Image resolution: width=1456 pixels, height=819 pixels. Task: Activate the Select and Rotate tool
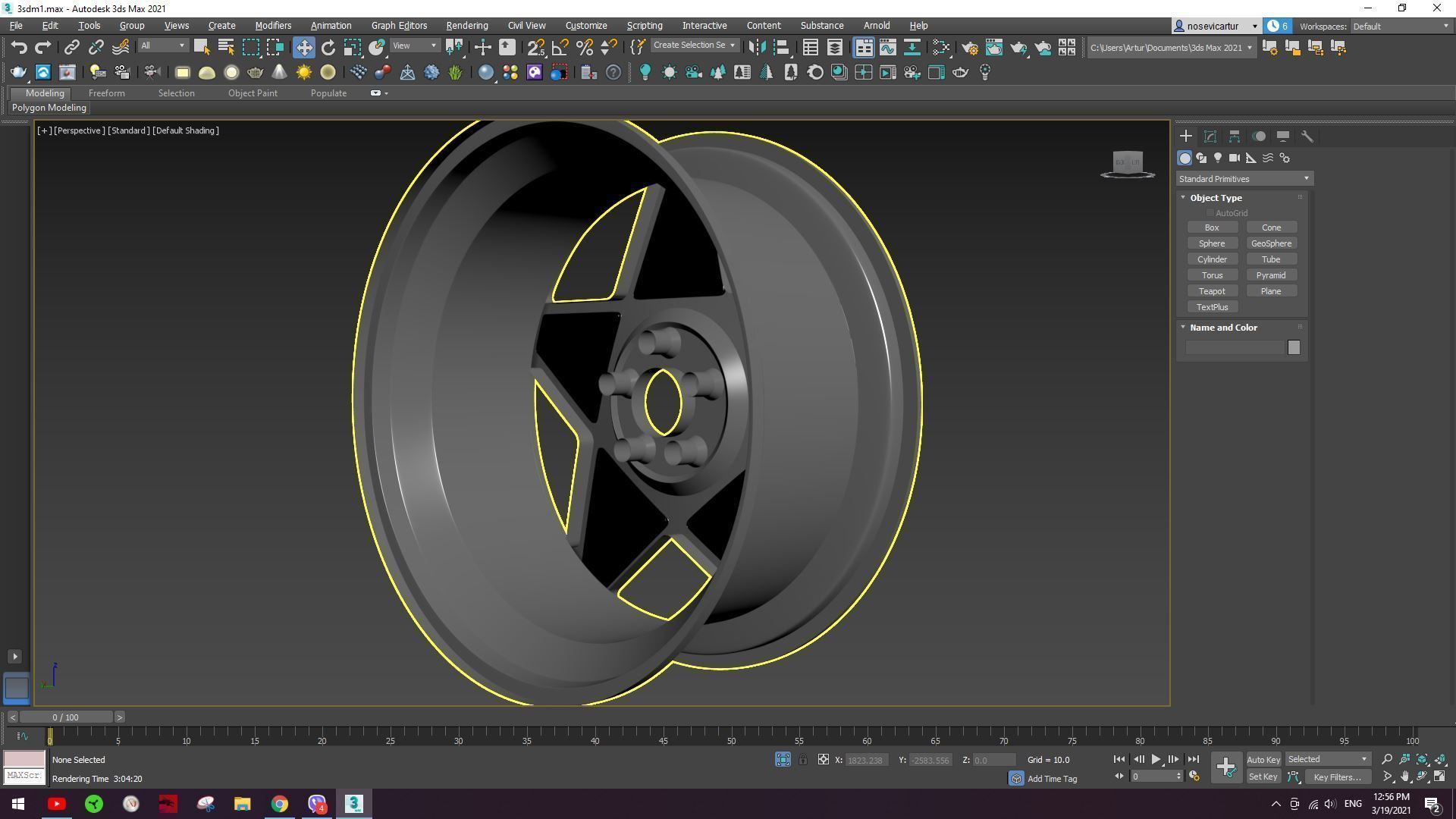click(328, 47)
